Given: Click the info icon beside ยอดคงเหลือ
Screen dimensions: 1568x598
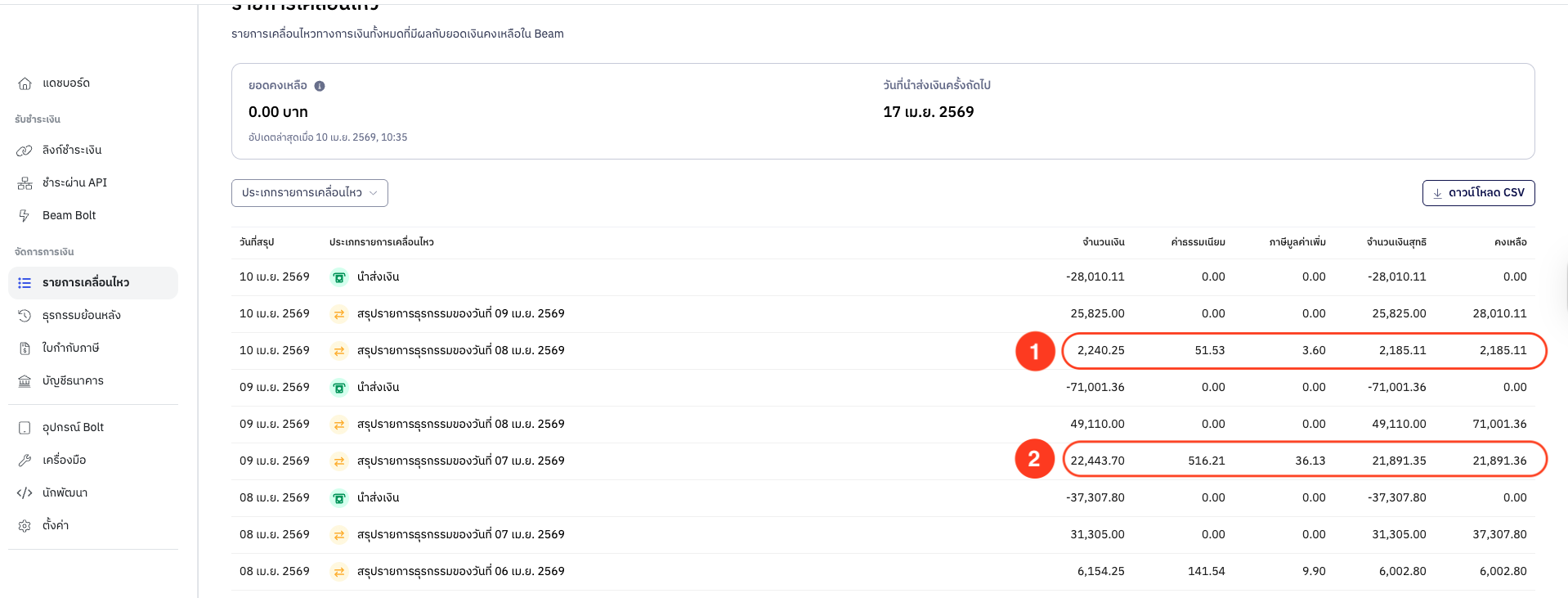Looking at the screenshot, I should (320, 86).
